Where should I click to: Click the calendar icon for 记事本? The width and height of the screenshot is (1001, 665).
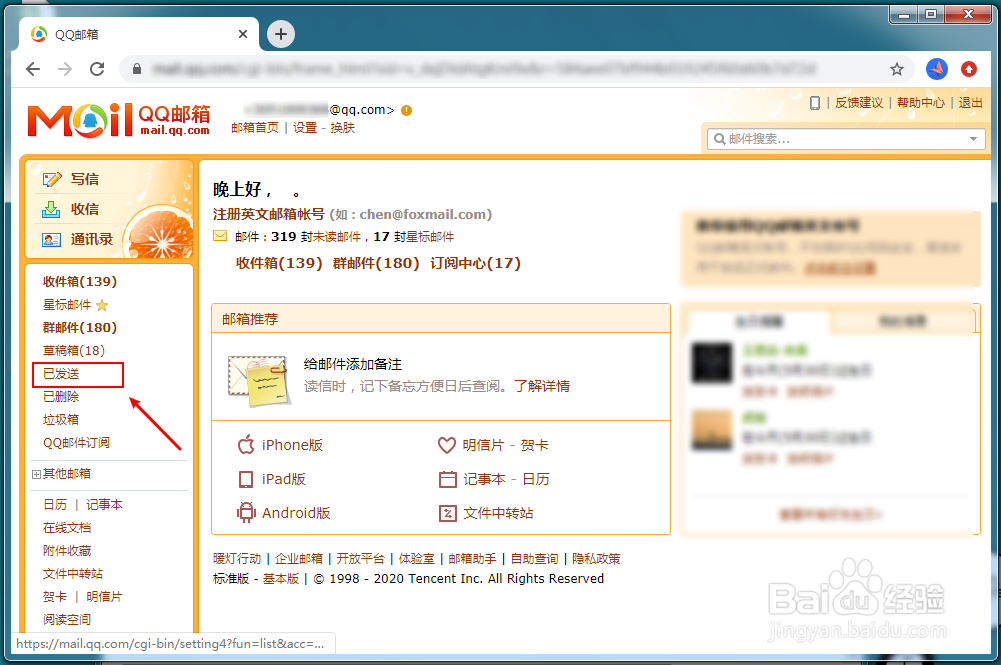pos(448,479)
